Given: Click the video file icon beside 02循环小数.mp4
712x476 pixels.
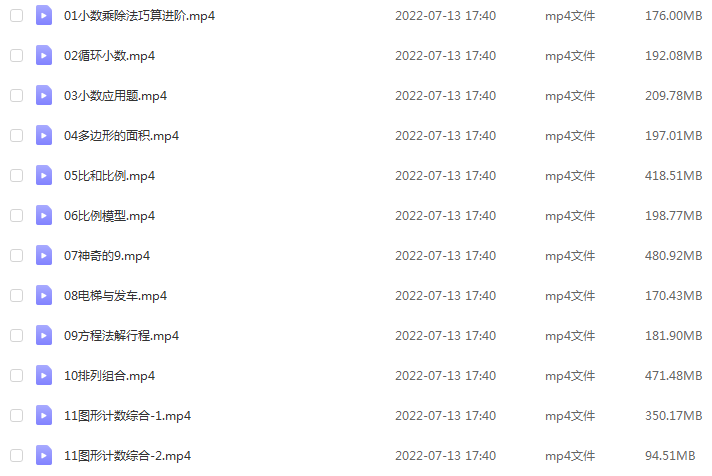Looking at the screenshot, I should tap(44, 55).
